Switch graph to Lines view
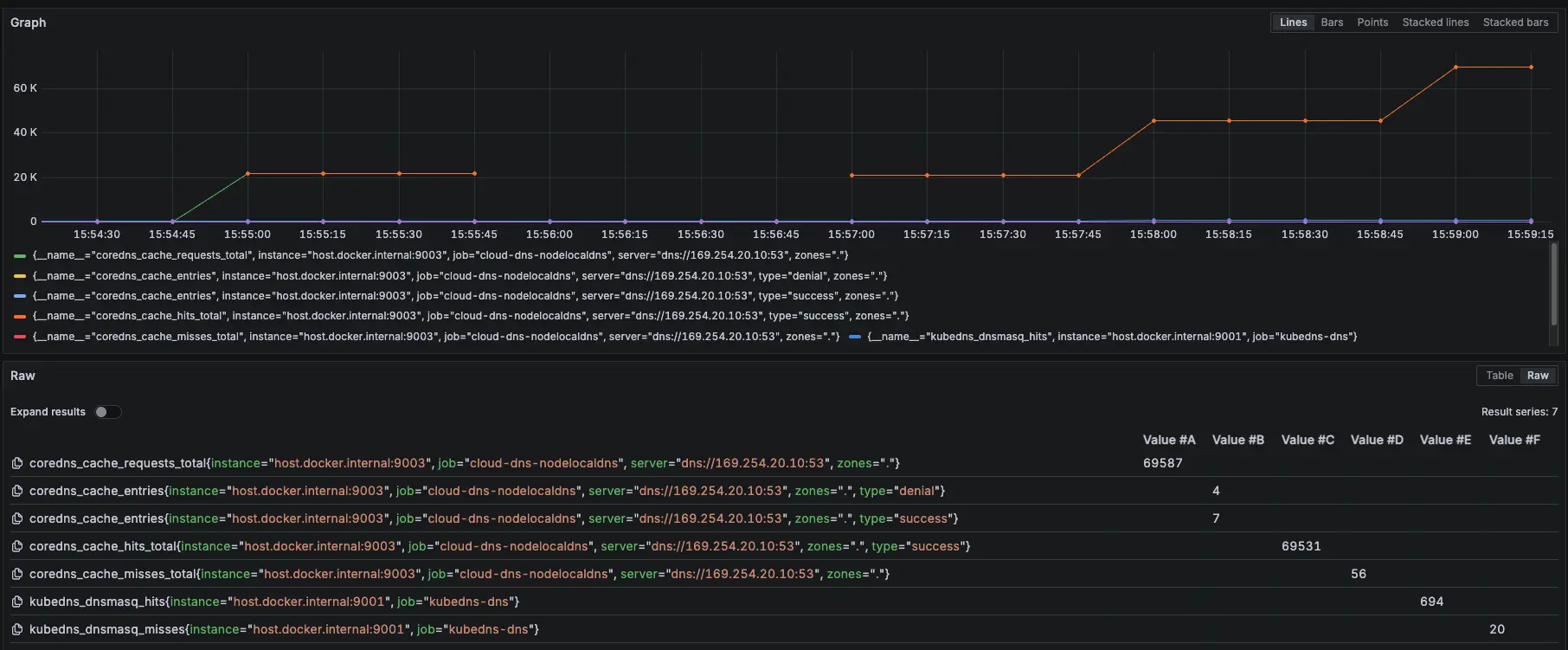1568x650 pixels. click(1293, 23)
